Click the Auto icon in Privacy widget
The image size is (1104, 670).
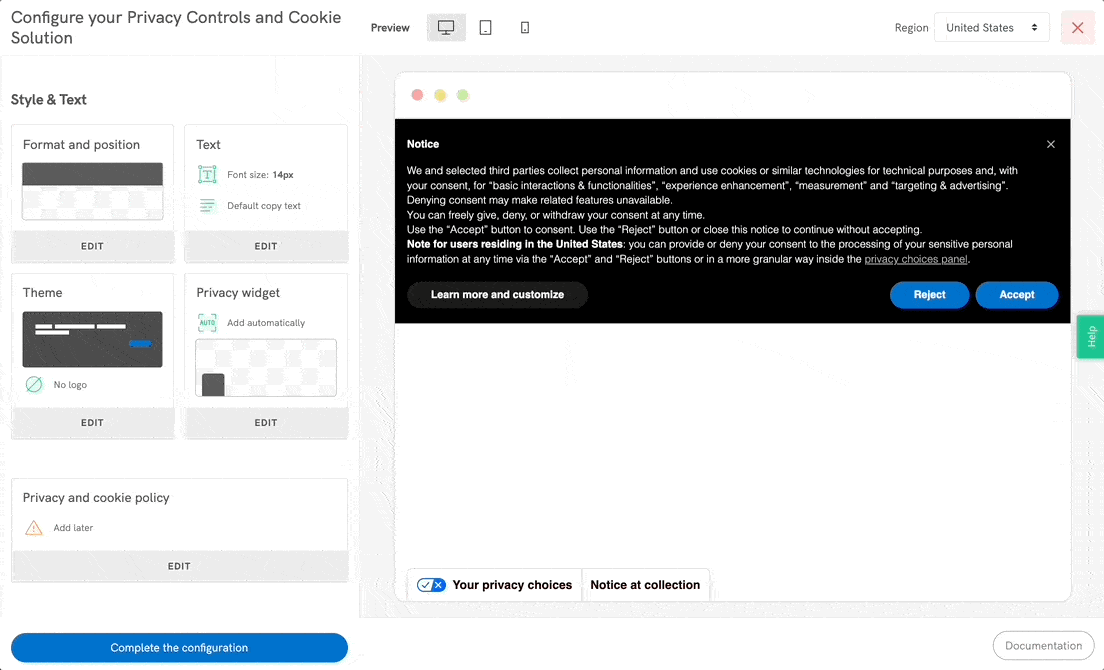pyautogui.click(x=207, y=323)
